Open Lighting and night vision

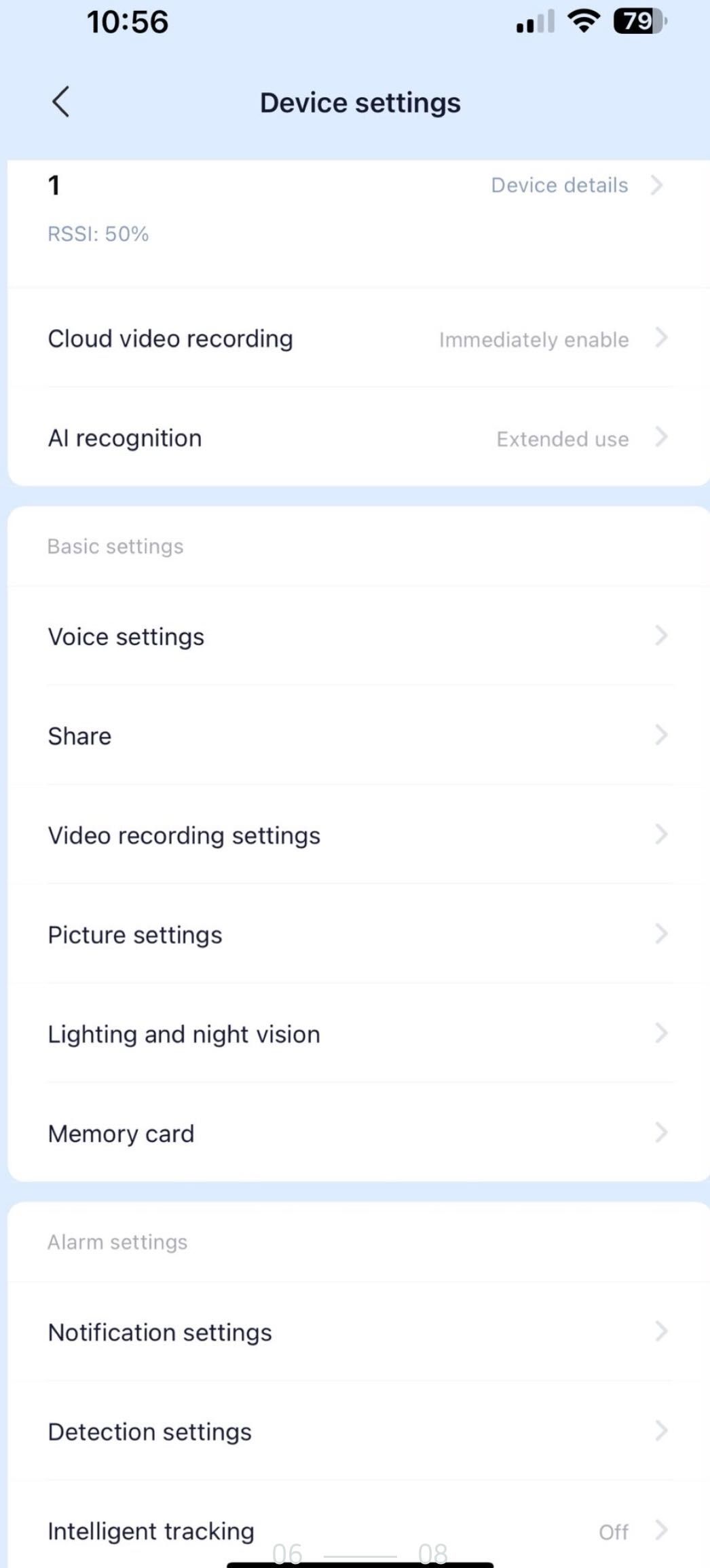[358, 1033]
